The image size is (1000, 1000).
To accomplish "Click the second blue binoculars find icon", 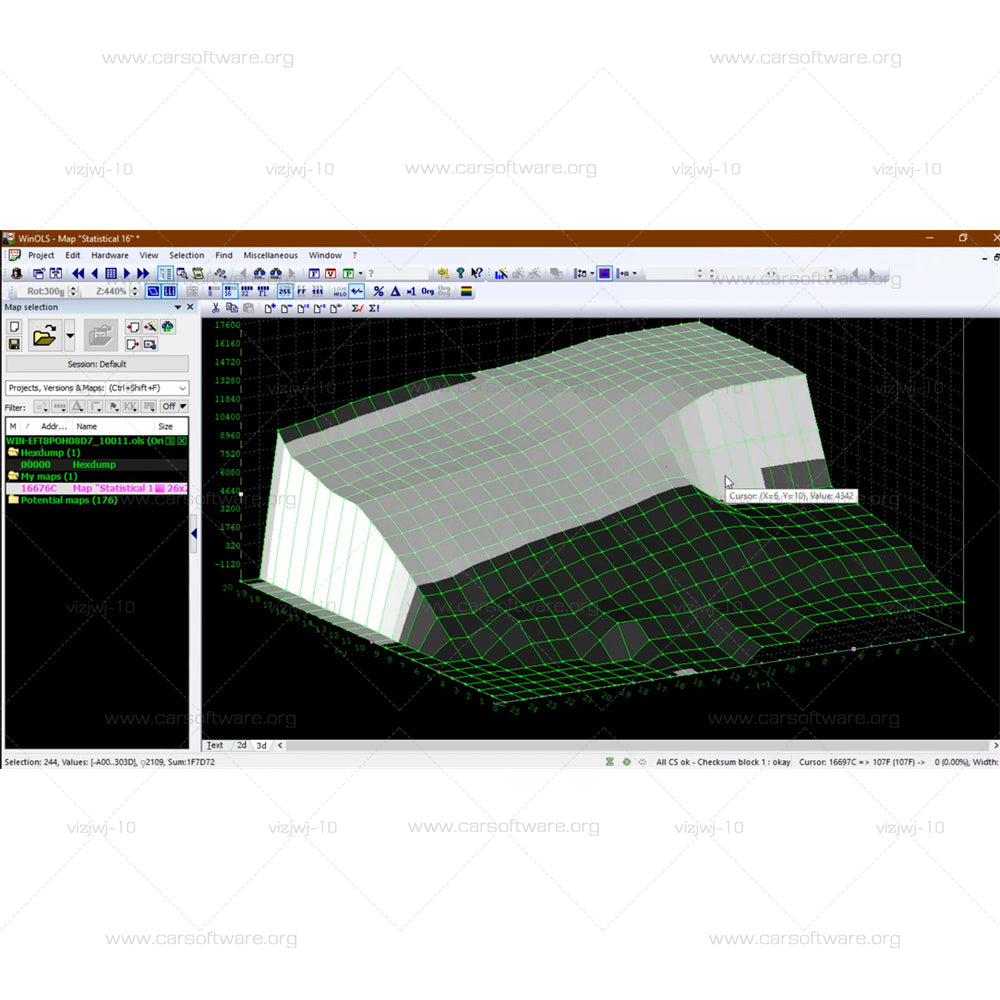I will click(276, 273).
